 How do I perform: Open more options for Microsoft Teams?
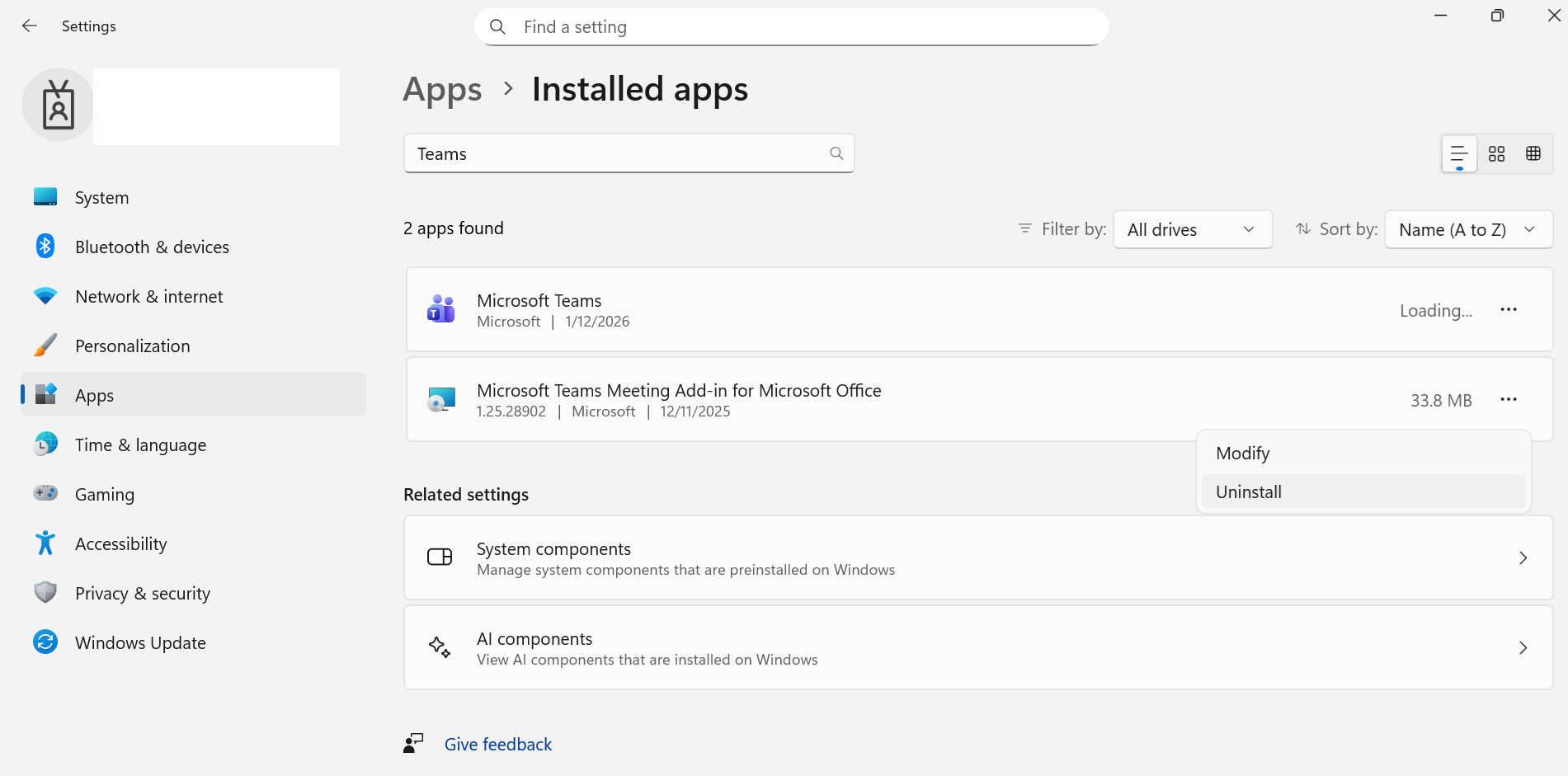pyautogui.click(x=1509, y=309)
